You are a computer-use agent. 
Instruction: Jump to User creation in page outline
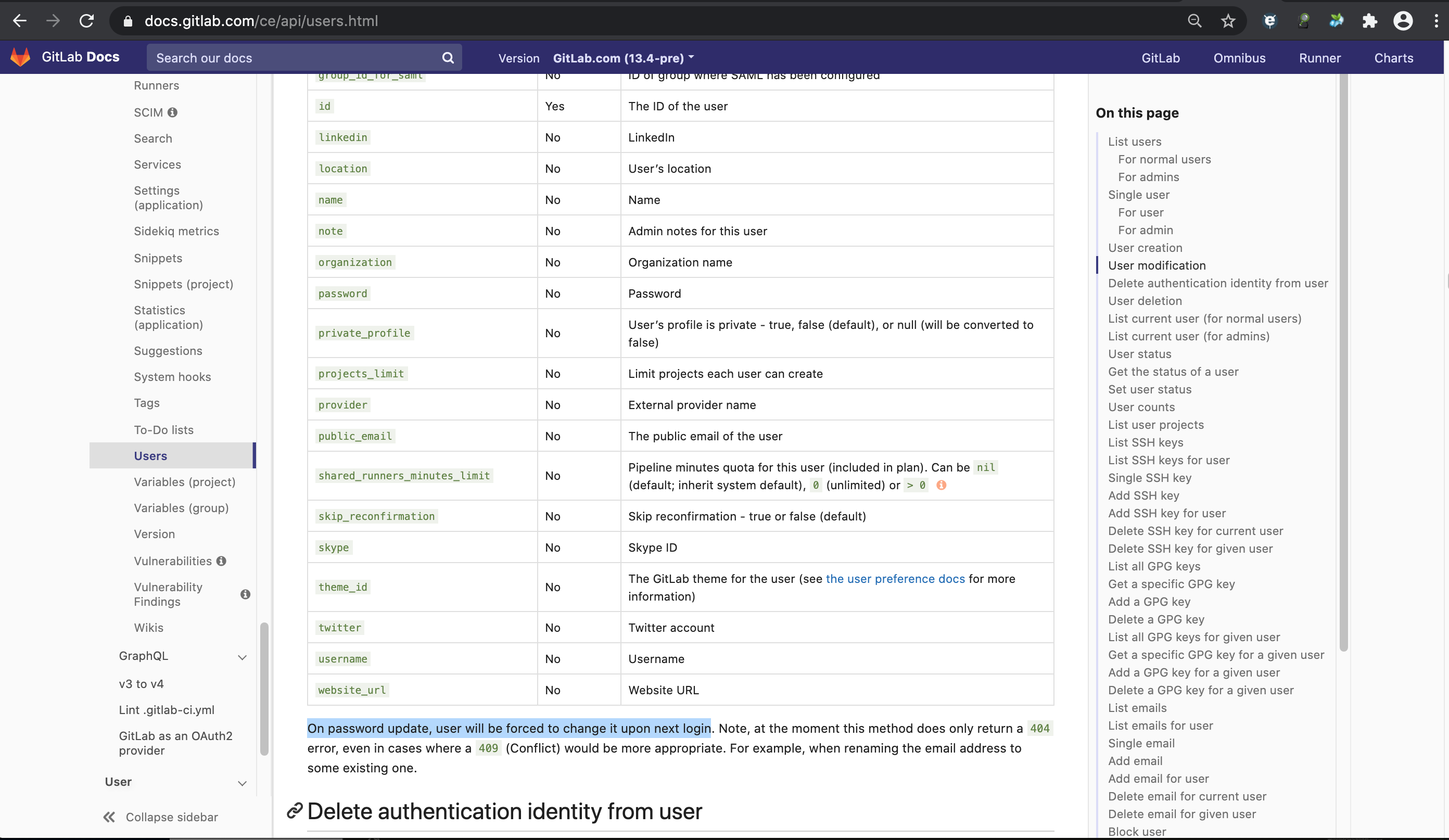click(x=1145, y=248)
